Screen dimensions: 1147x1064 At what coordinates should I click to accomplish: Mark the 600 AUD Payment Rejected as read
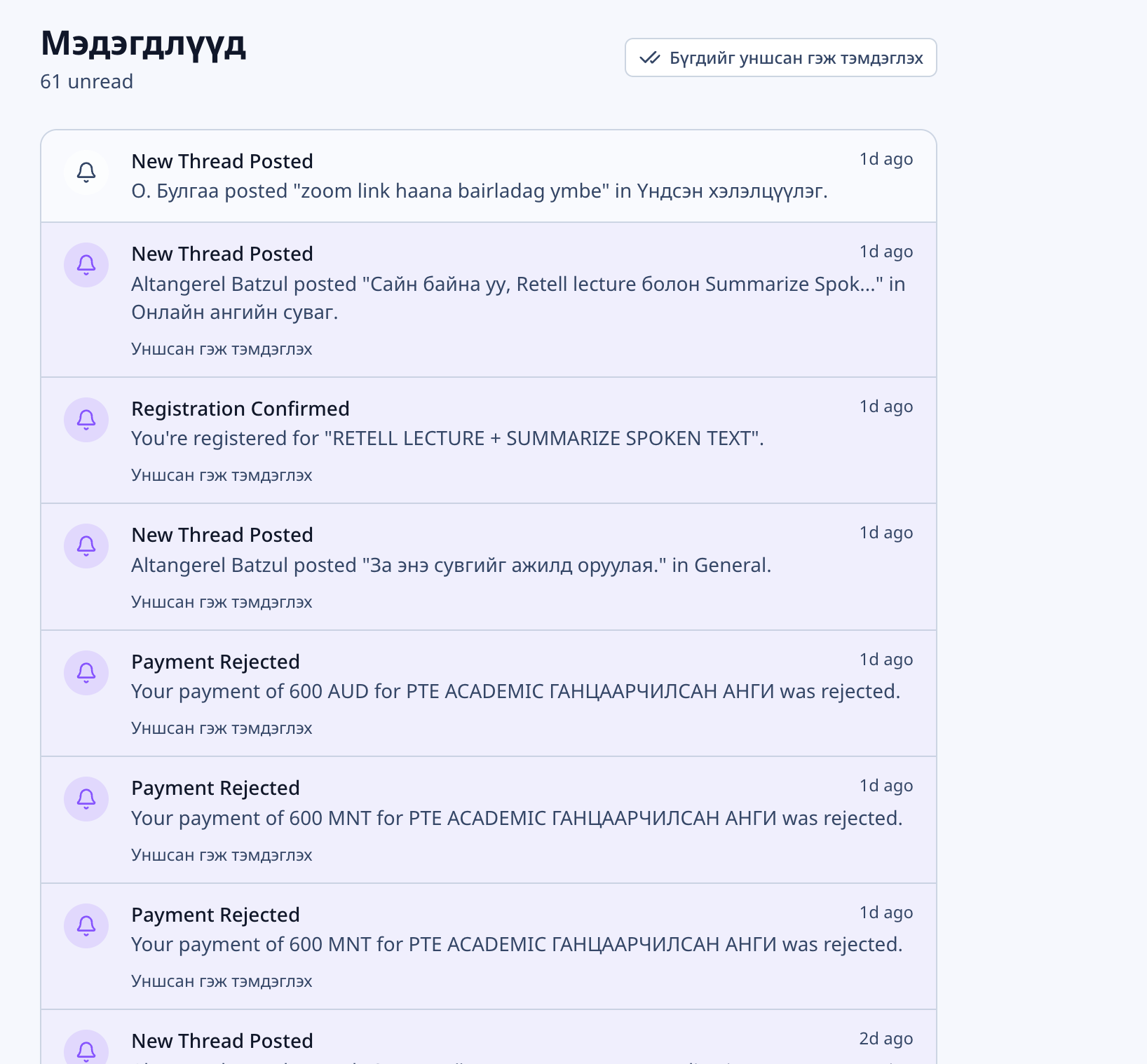point(222,728)
